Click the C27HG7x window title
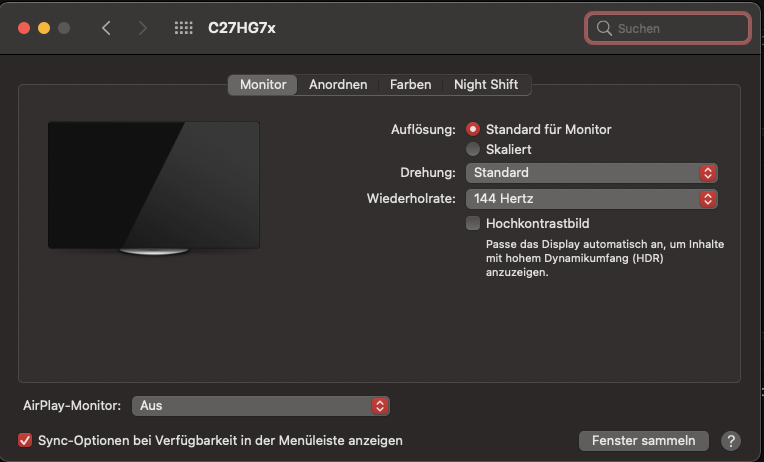The width and height of the screenshot is (764, 462). tap(242, 28)
